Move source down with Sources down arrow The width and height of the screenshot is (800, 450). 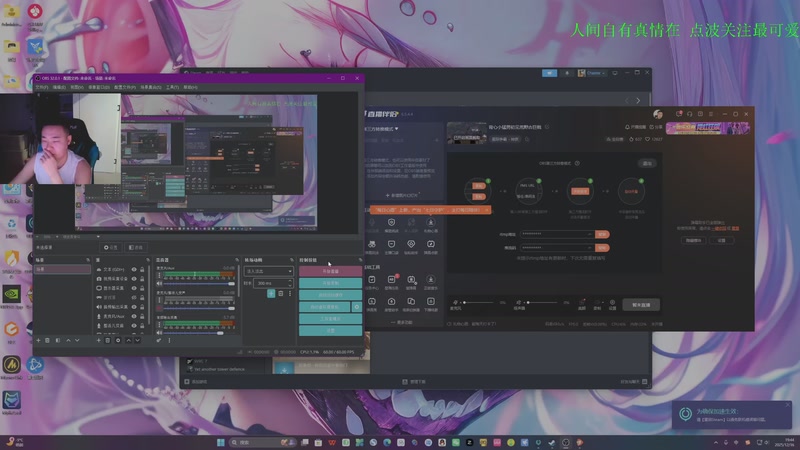click(137, 340)
